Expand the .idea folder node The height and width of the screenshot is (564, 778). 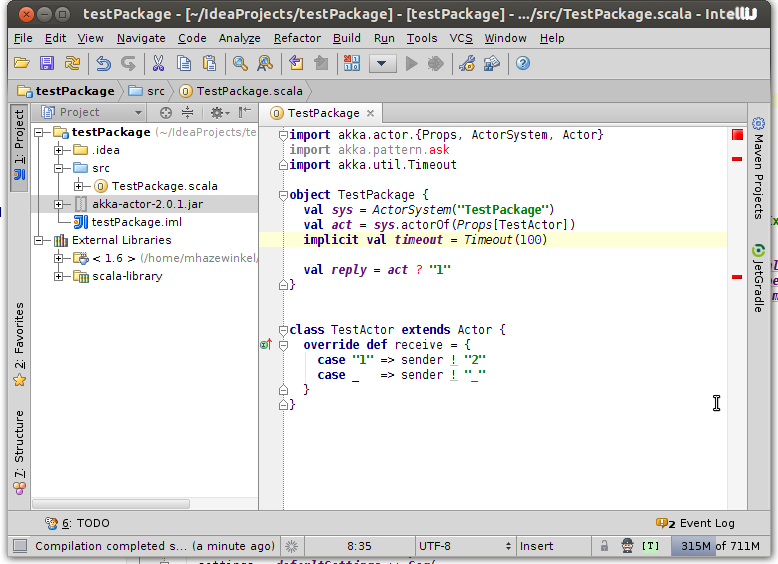59,150
